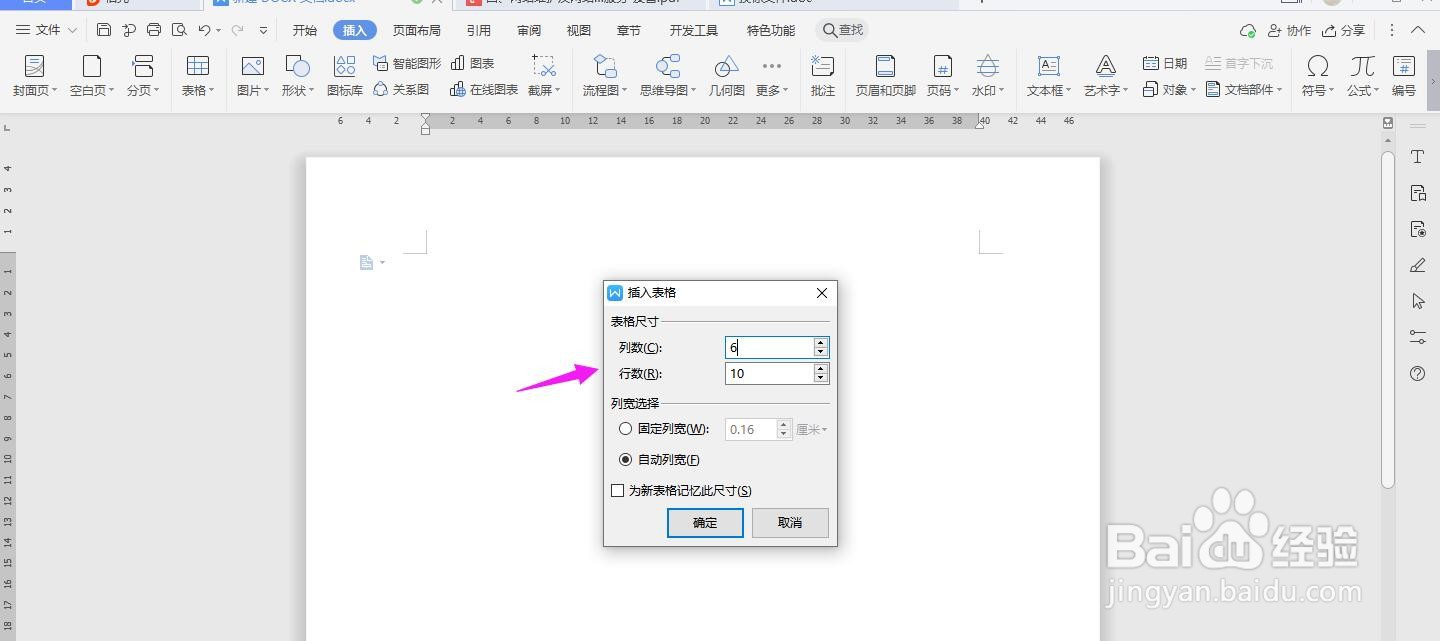Click the vertical document scrollbar
Image resolution: width=1440 pixels, height=641 pixels.
pos(1388,318)
